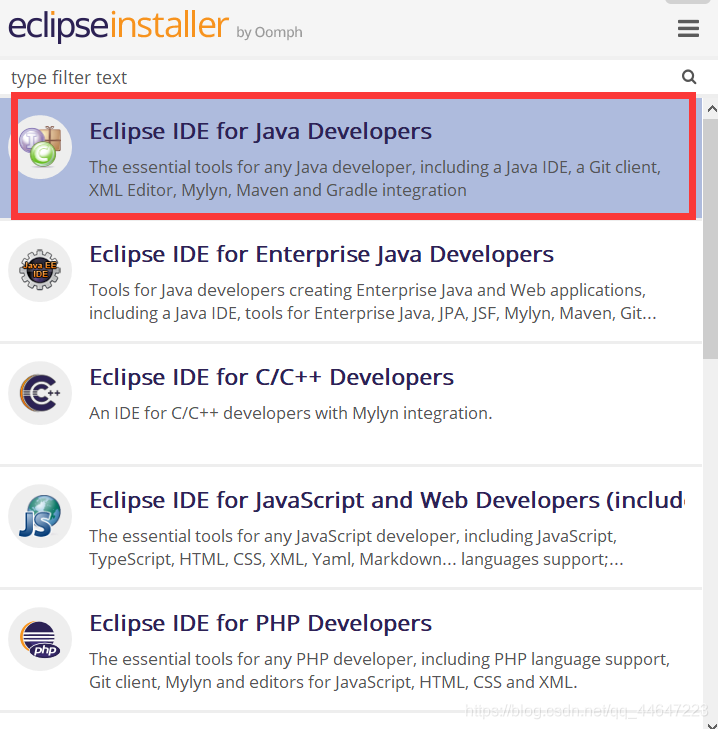Click the PHP developer description text
Viewport: 718px width, 729px height.
pyautogui.click(x=379, y=670)
